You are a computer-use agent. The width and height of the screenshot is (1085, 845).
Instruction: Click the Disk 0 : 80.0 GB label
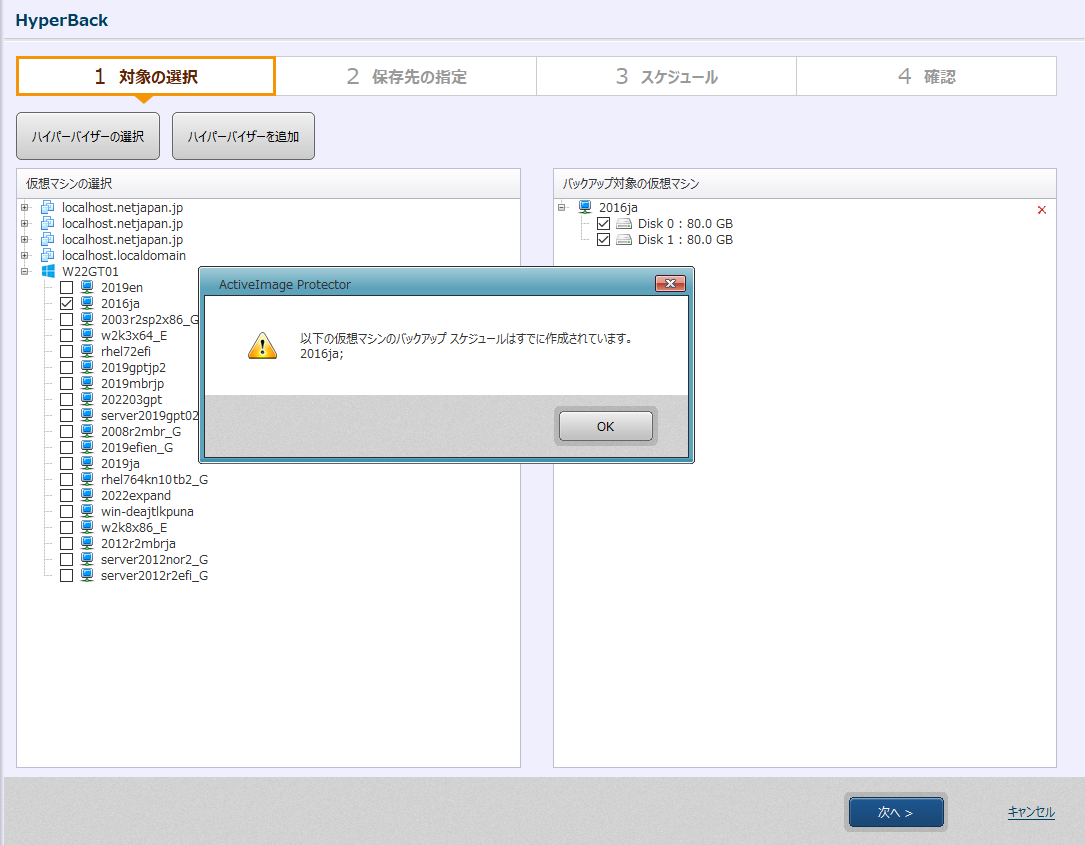(x=685, y=224)
